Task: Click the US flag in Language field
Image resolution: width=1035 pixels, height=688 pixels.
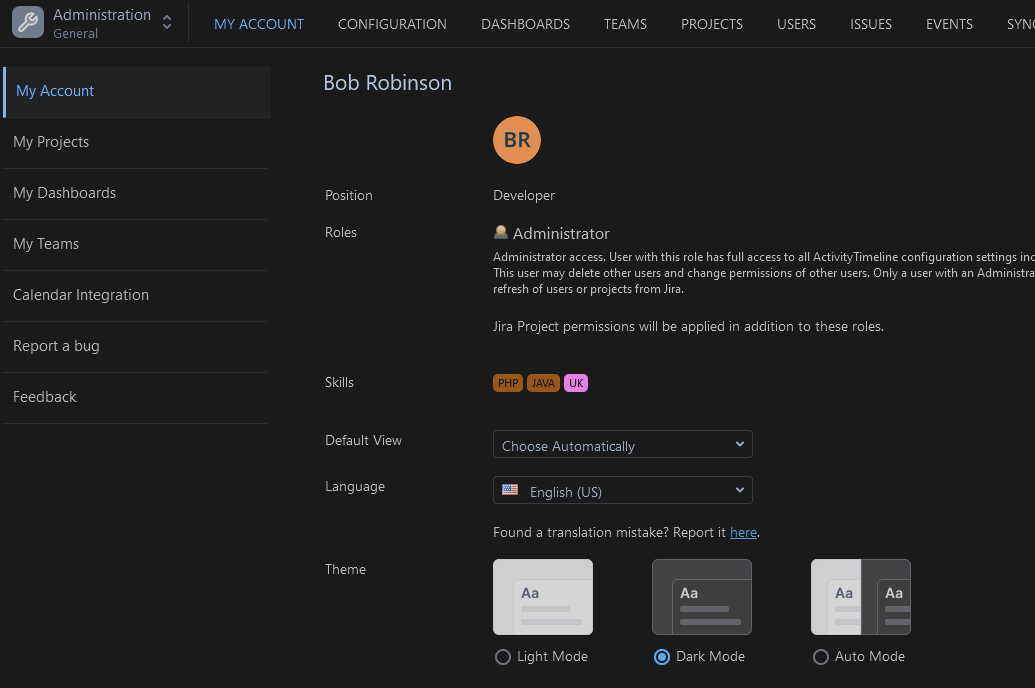Action: [510, 491]
